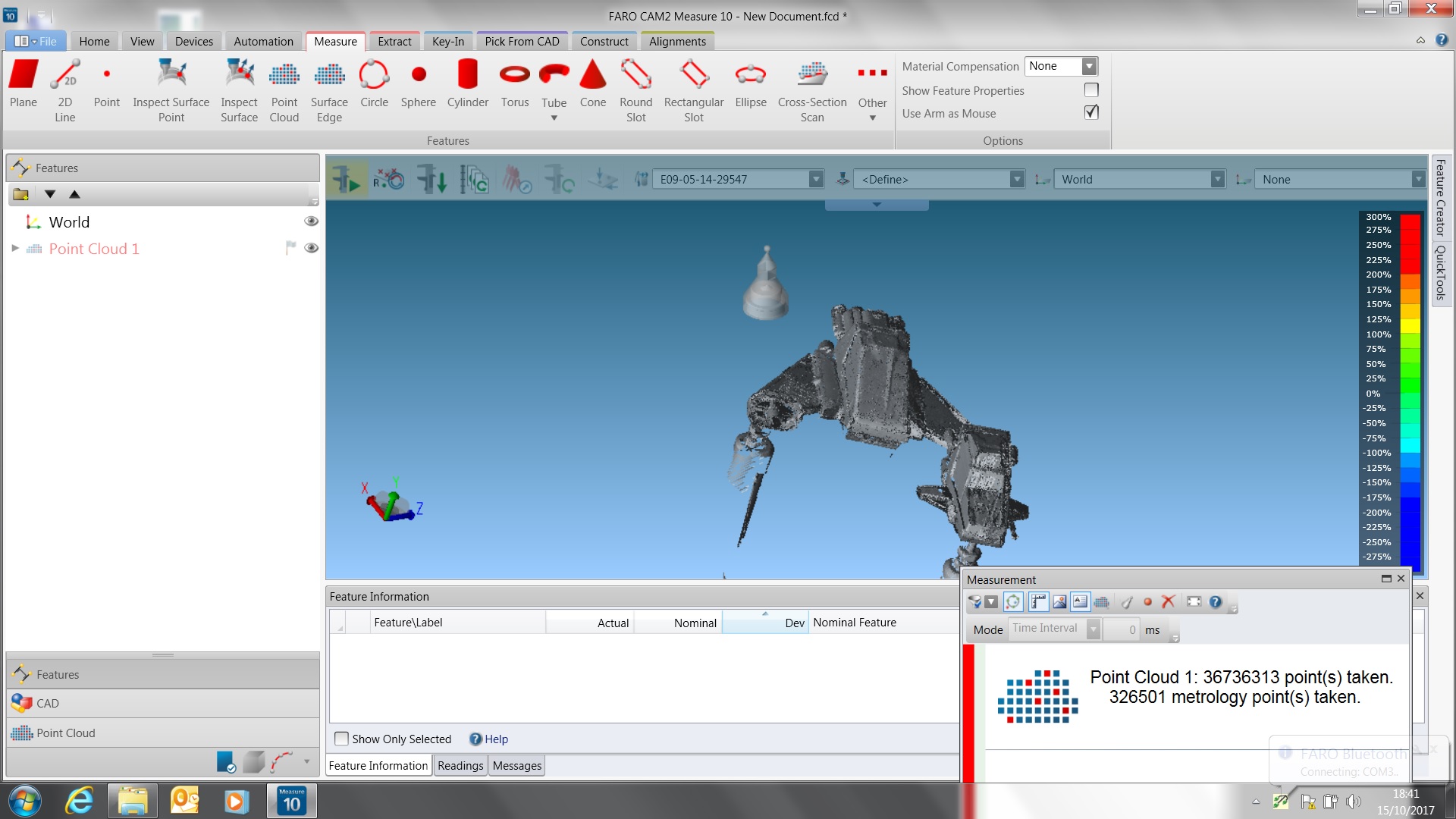Click the filter funnel icon in Measurement window
The height and width of the screenshot is (819, 1456).
coord(974,602)
